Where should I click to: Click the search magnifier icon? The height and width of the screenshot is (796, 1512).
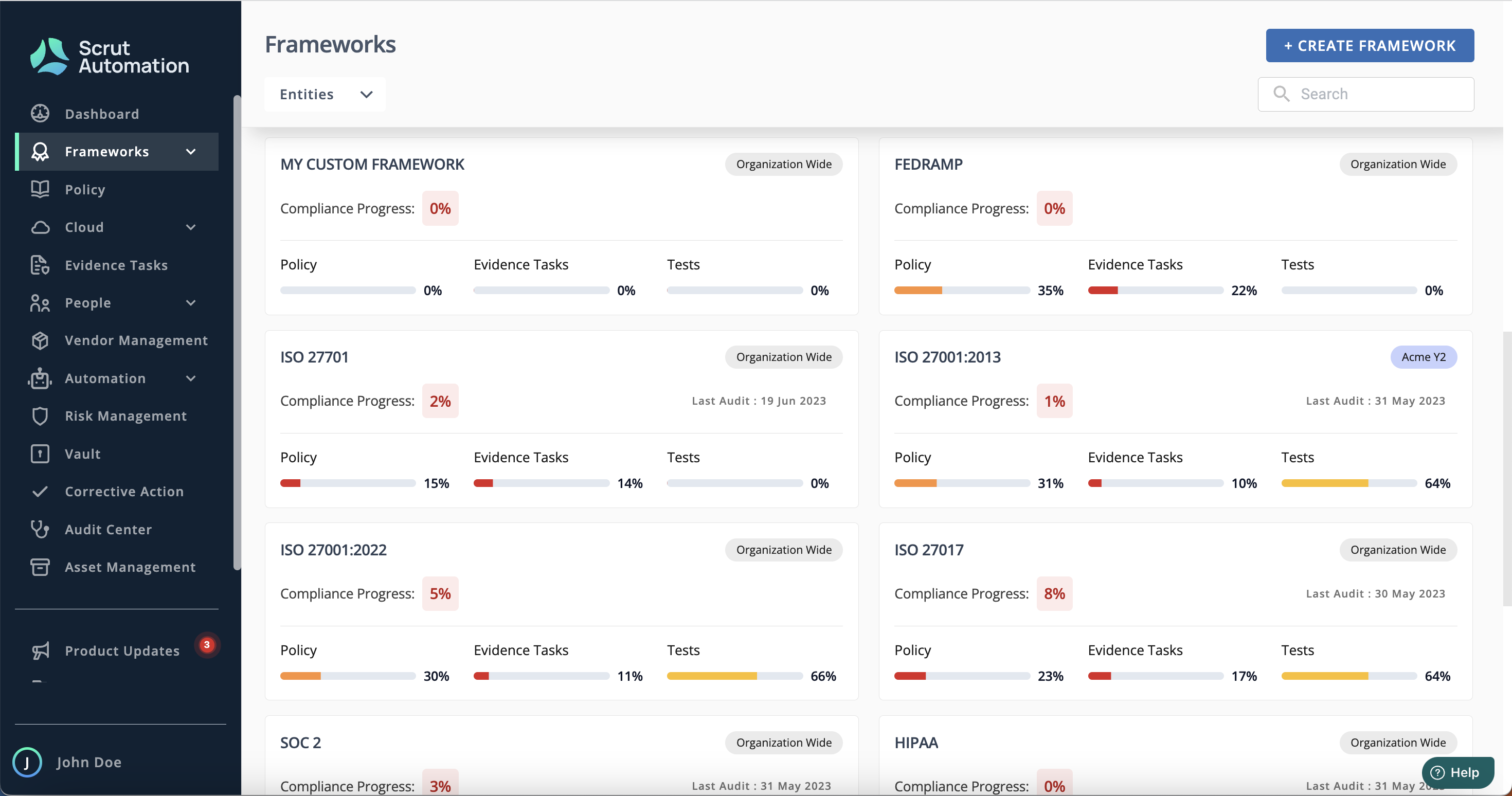[x=1281, y=94]
